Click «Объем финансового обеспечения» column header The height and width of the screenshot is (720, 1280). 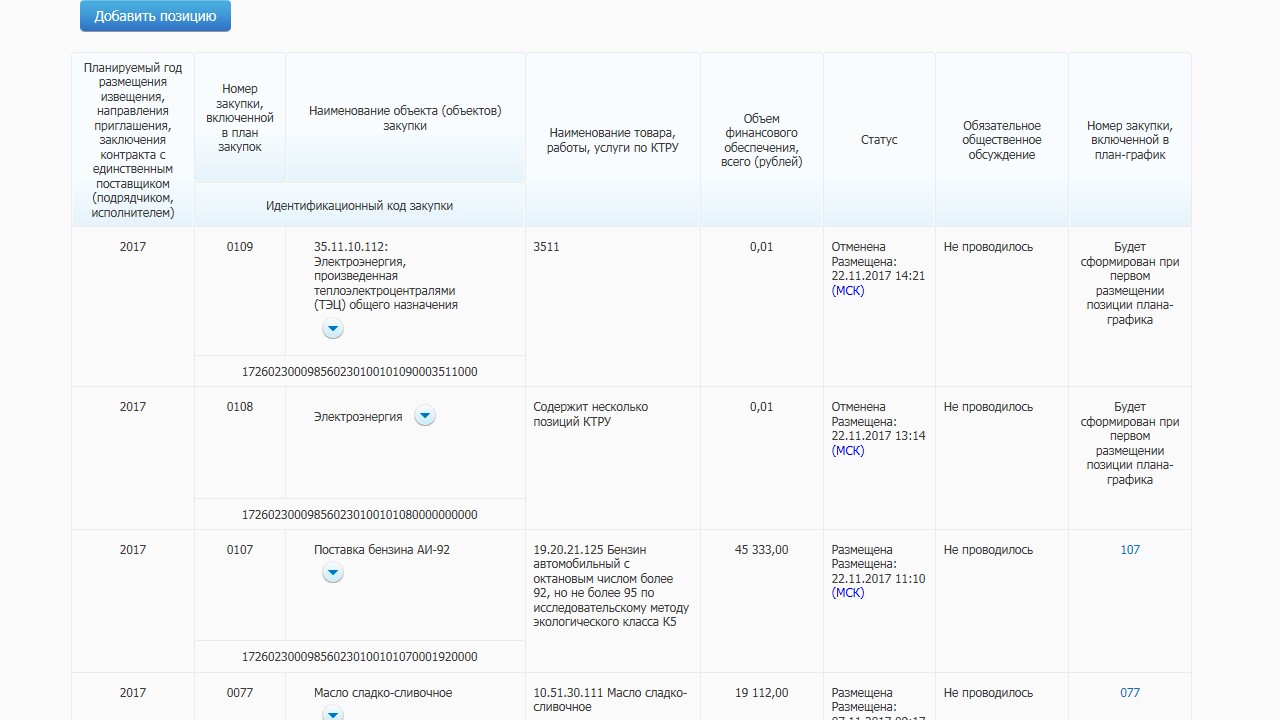762,140
